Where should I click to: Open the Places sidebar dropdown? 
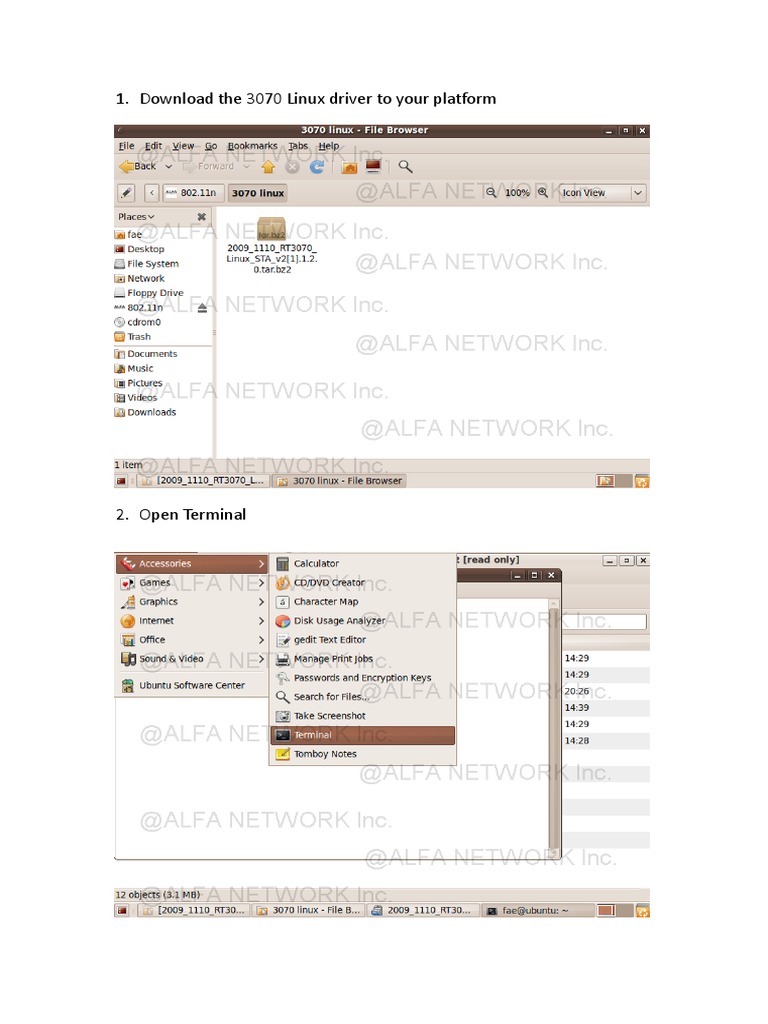[136, 217]
